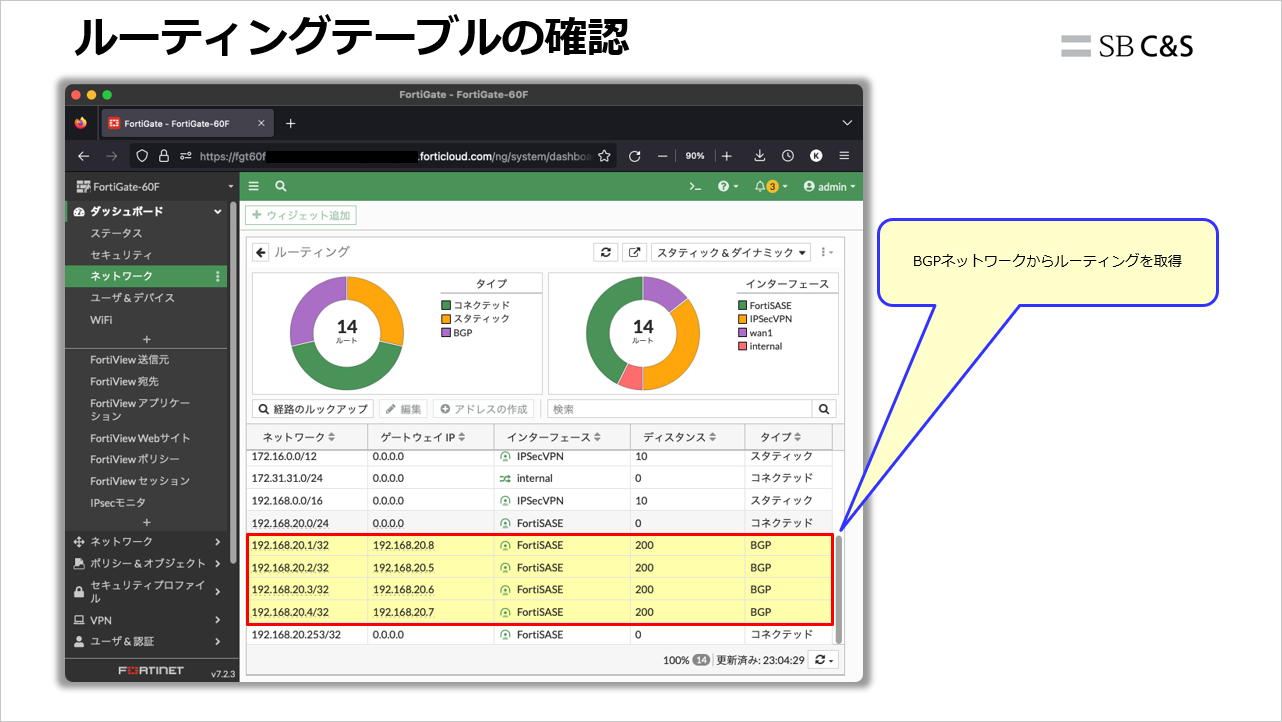This screenshot has width=1282, height=722.
Task: Open セキュリティ dashboard
Action: click(121, 255)
